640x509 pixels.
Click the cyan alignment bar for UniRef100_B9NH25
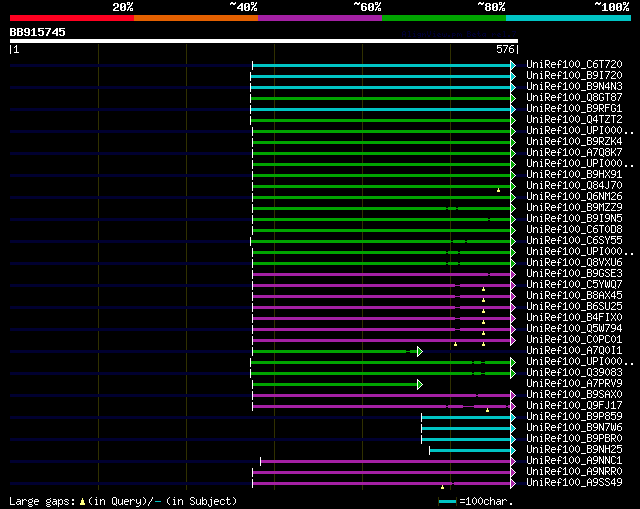[470, 451]
